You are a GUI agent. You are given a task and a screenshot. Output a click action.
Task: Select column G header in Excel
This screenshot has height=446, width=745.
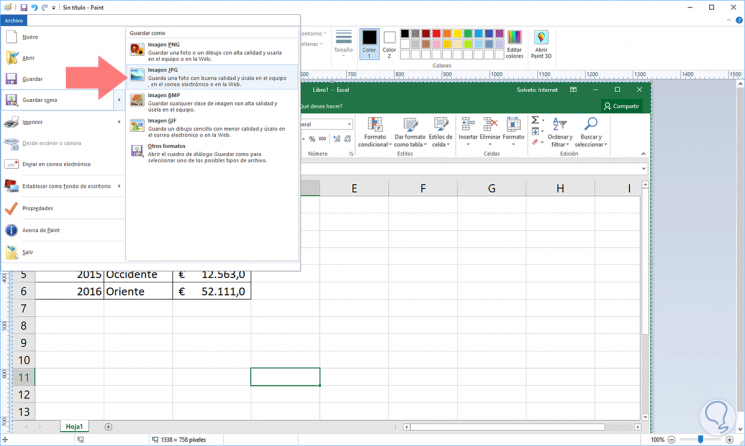coord(491,188)
